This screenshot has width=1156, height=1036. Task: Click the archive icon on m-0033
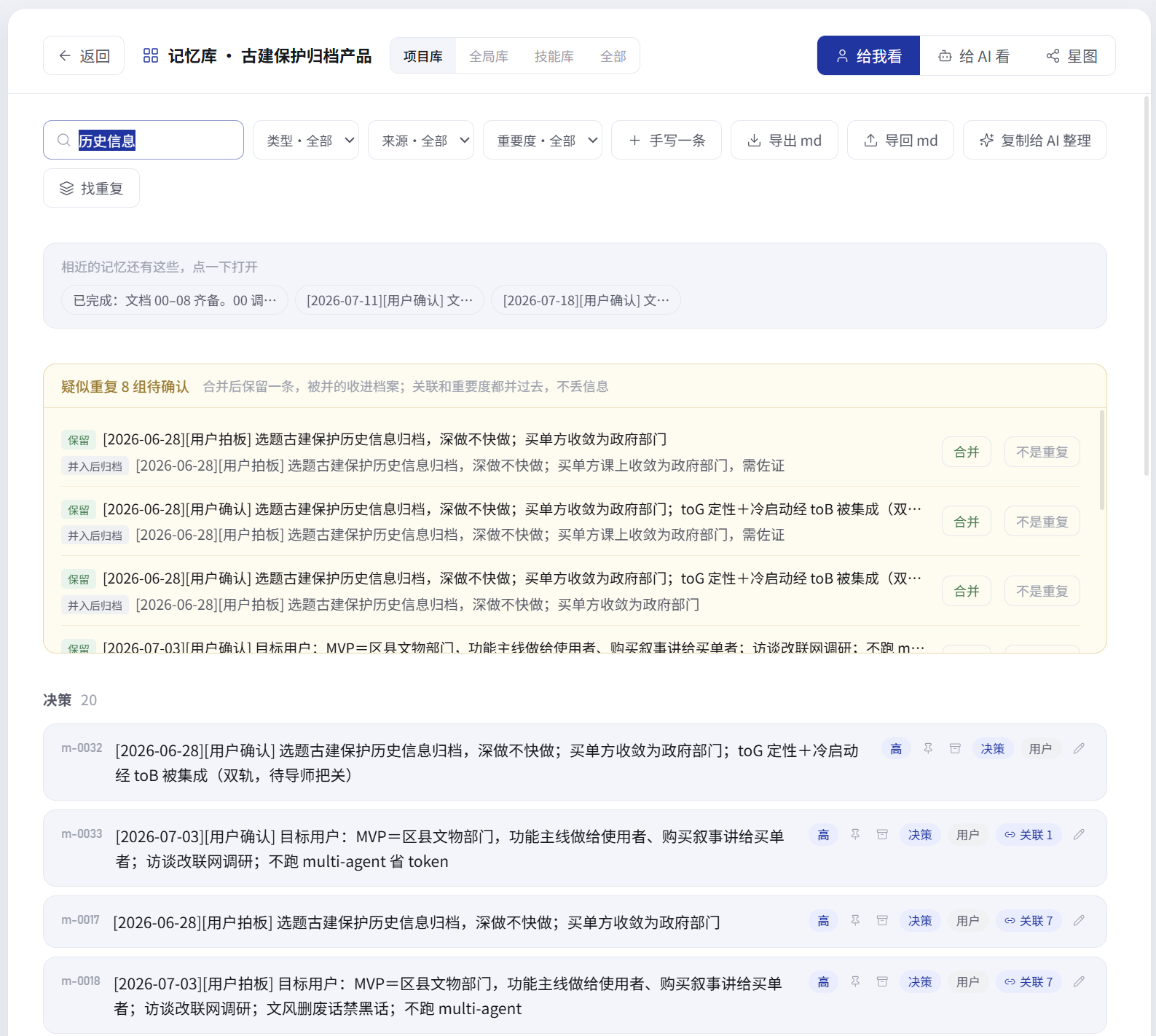point(882,835)
